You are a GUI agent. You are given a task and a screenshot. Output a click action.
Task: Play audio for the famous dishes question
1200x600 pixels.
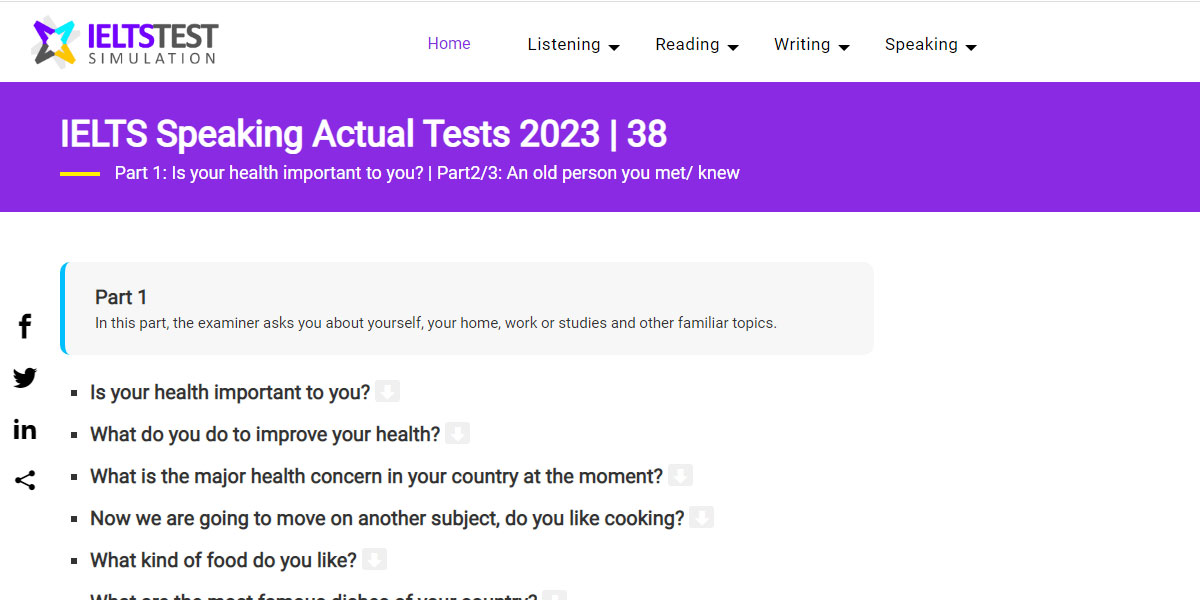(x=553, y=596)
